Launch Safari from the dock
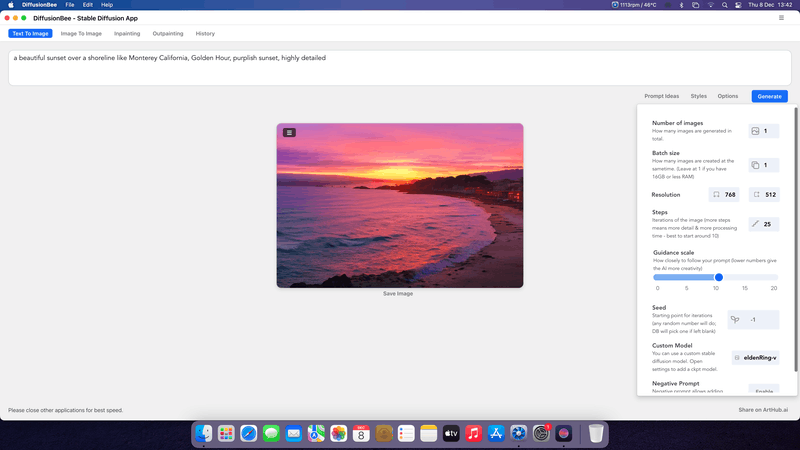This screenshot has width=800, height=450. (x=248, y=434)
